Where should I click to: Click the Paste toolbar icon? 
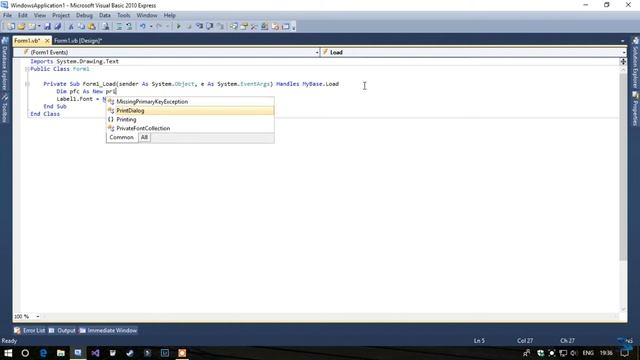(x=91, y=27)
